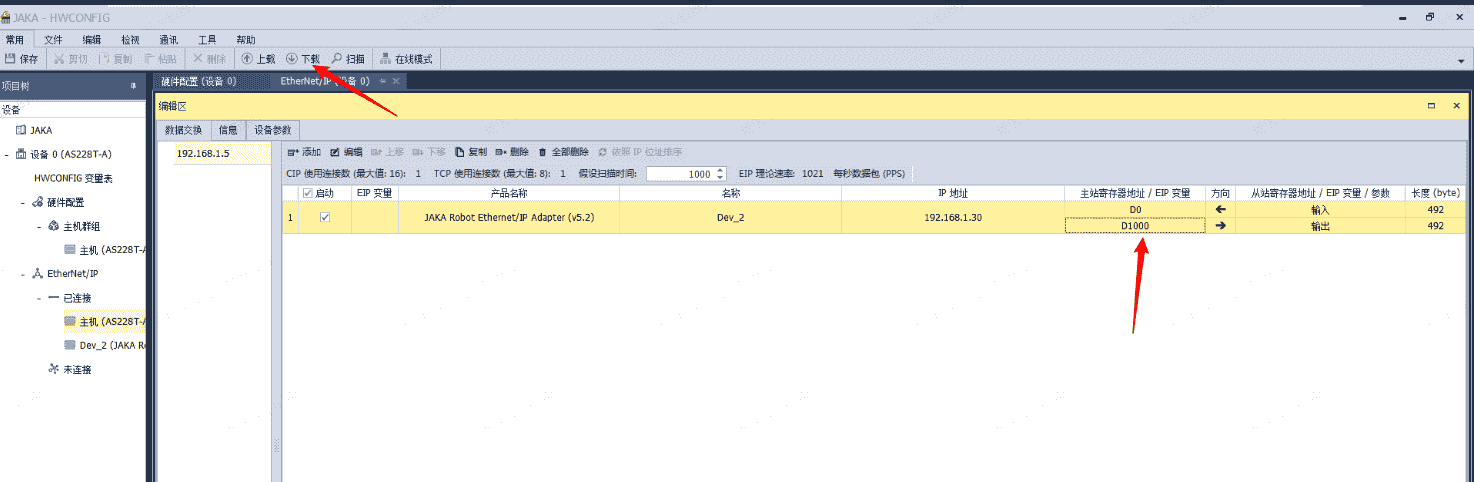Increase the 假设扫描时间 spinner value
The width and height of the screenshot is (1474, 482).
click(x=721, y=169)
